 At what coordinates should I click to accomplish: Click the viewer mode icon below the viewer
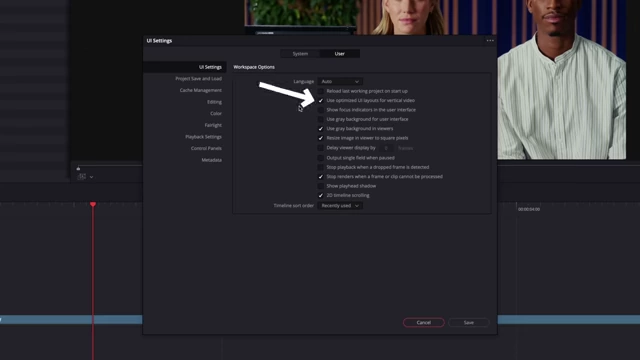(82, 177)
